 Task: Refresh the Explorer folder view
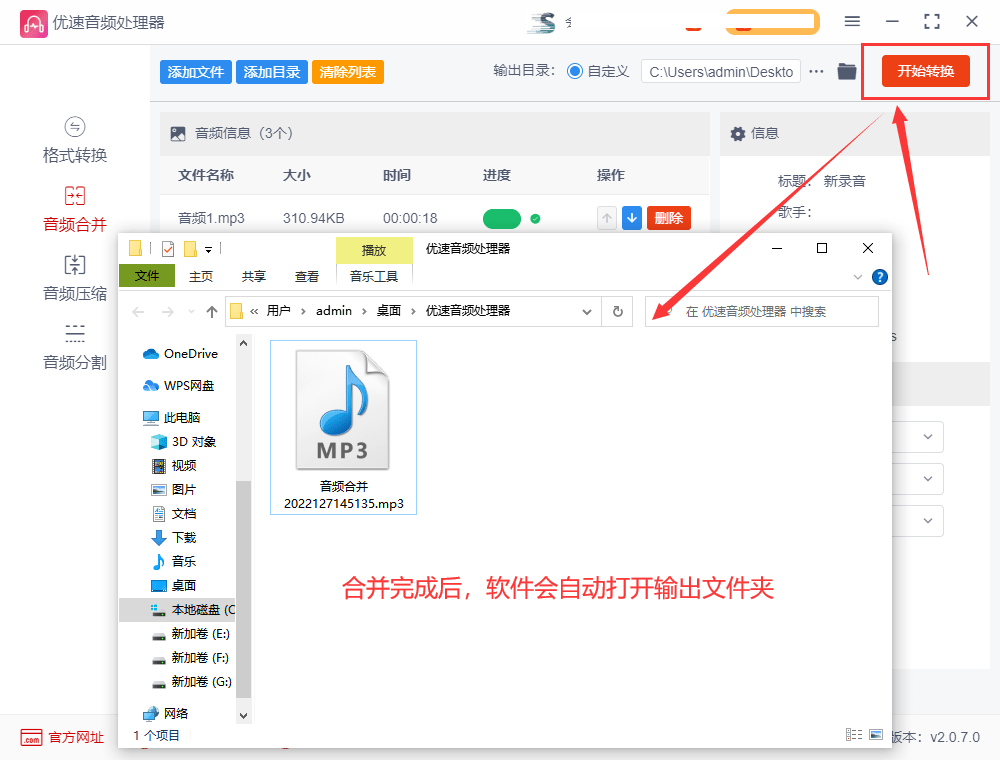(x=617, y=311)
